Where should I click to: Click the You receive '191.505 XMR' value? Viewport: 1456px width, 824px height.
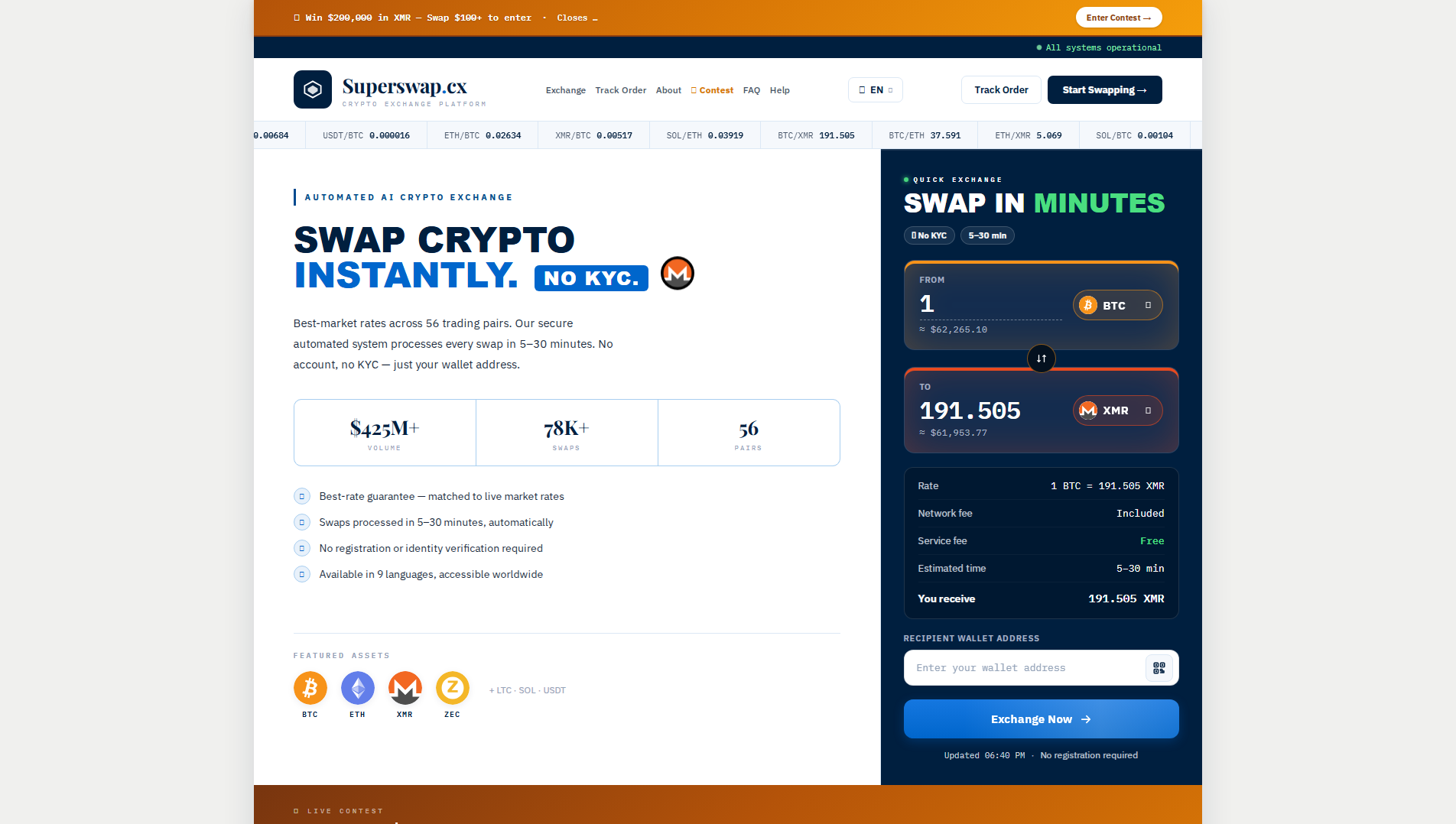1126,599
